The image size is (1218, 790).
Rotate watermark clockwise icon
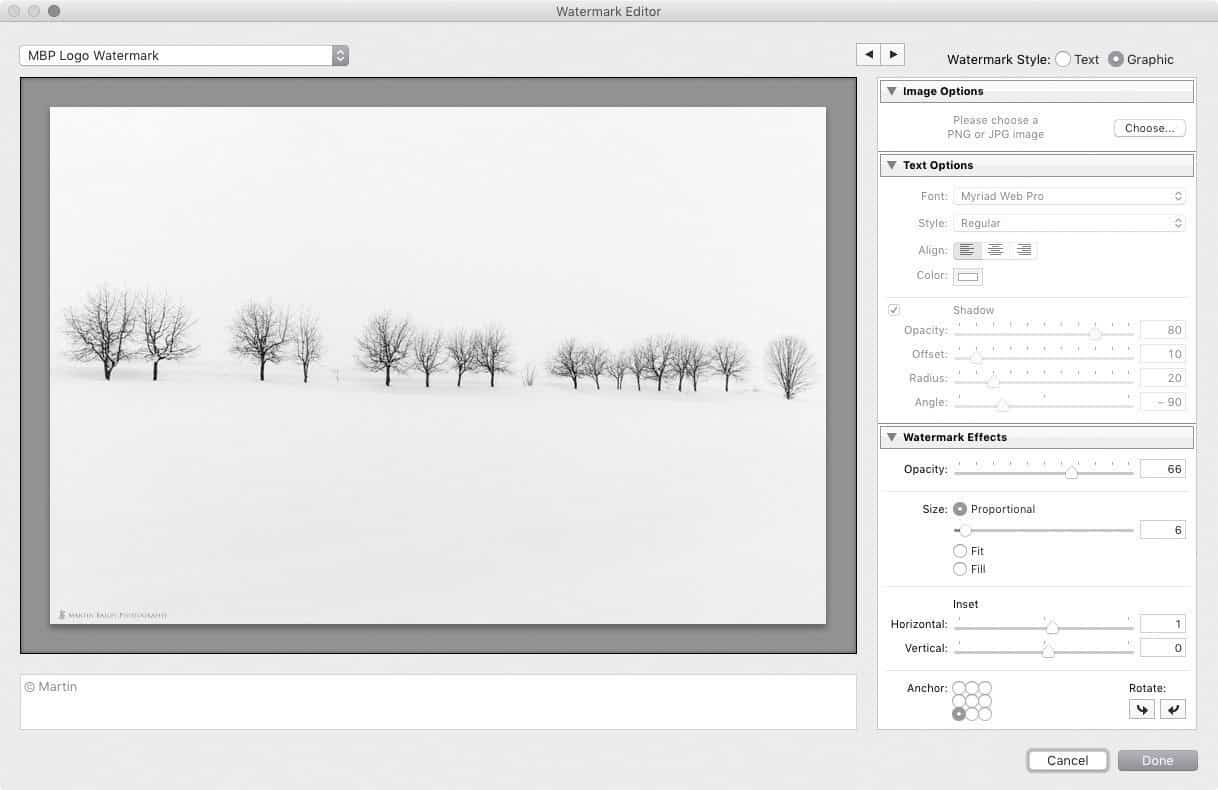(1173, 709)
